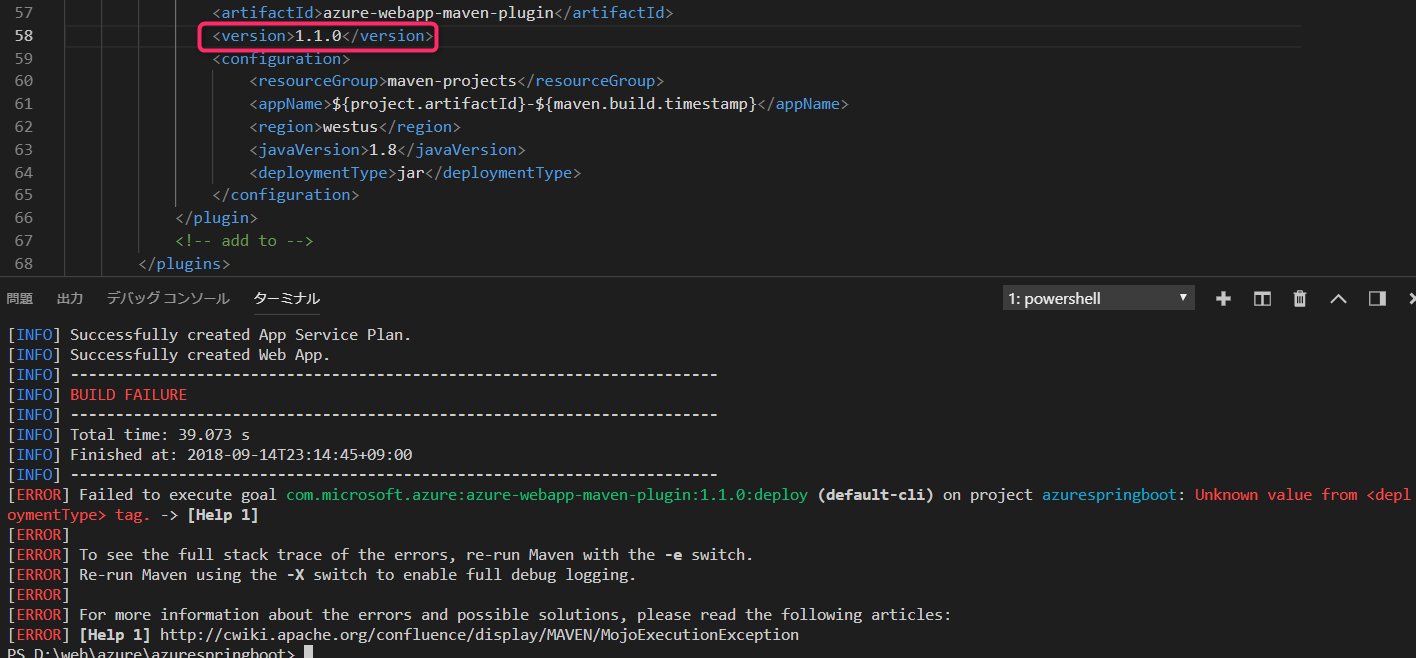This screenshot has width=1416, height=658.
Task: Click the PowerShell prompt input line
Action: [160, 653]
